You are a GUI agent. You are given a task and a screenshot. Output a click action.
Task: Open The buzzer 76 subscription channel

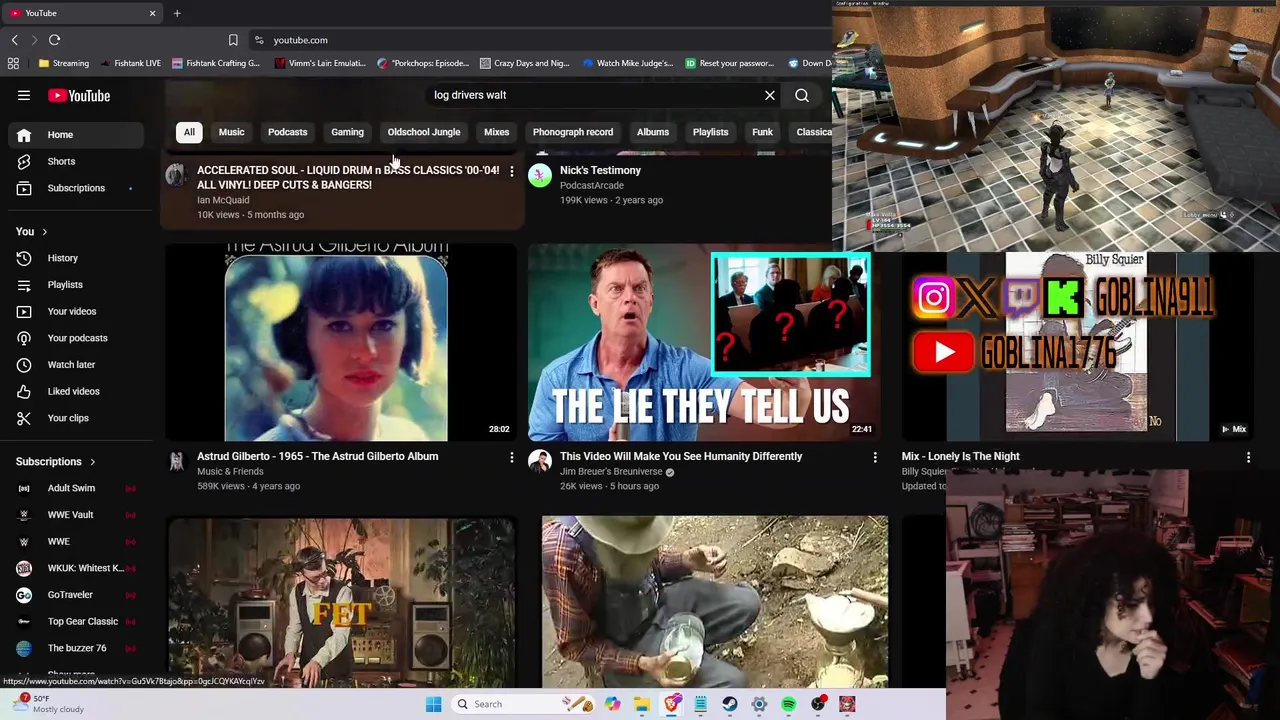78,648
